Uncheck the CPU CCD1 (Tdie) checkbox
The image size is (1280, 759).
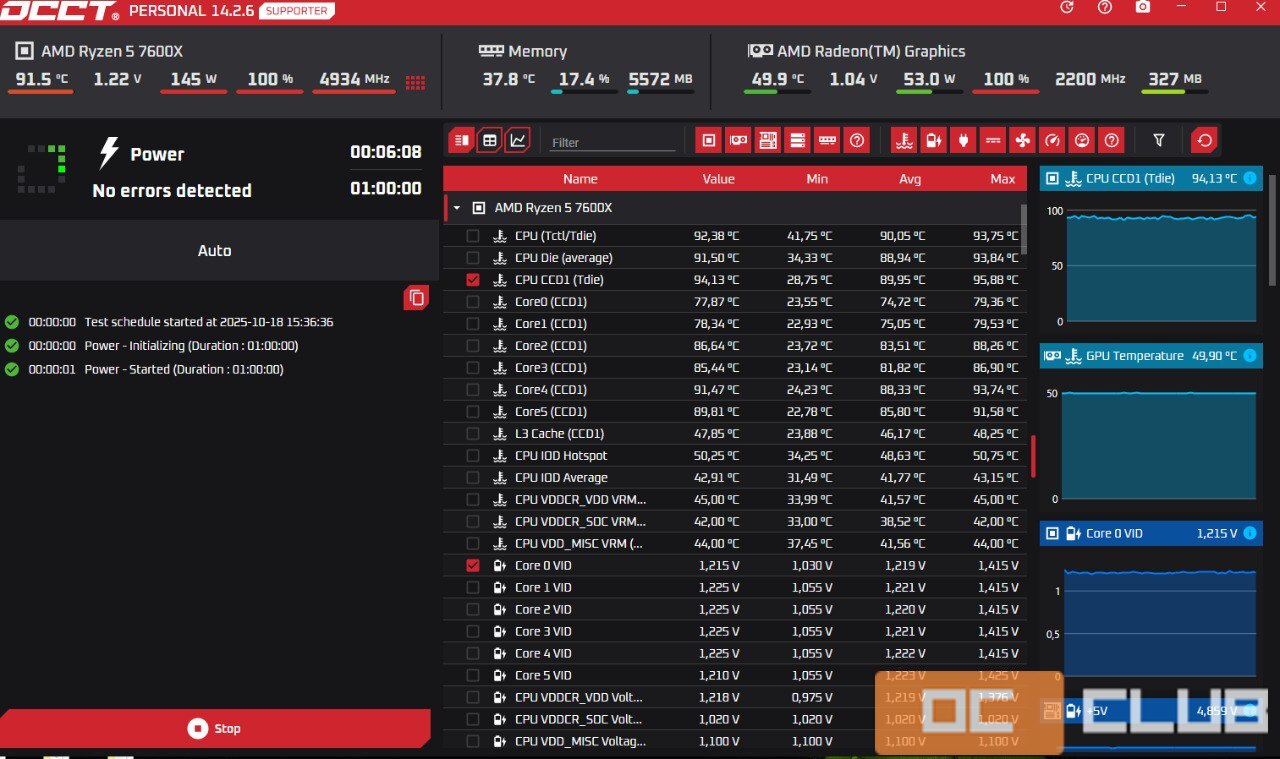tap(473, 280)
